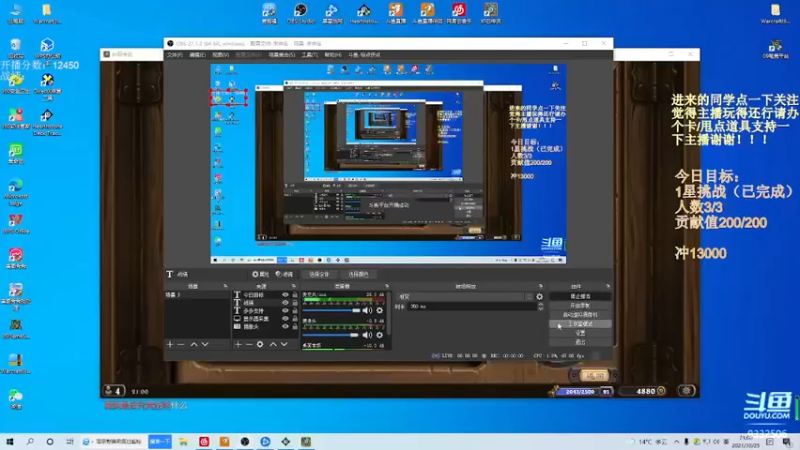Click the 设置 settings button in controls
800x450 pixels.
pos(580,333)
